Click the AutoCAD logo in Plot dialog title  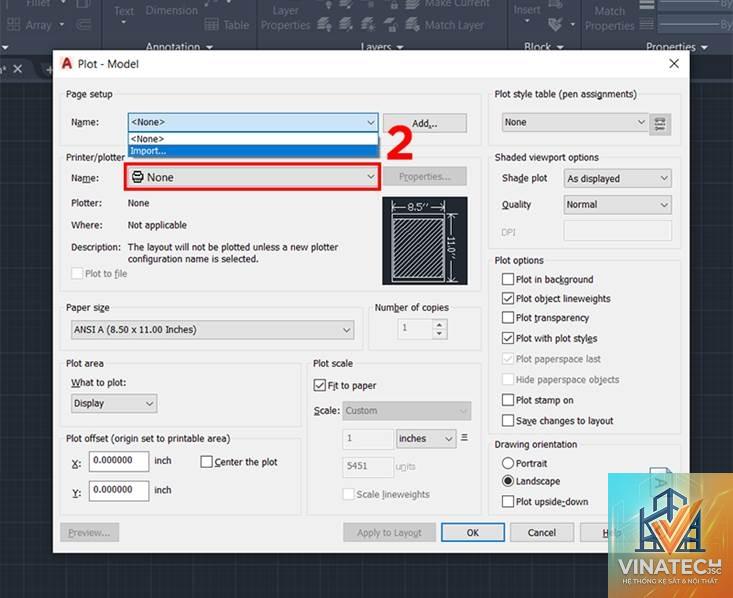tap(67, 64)
